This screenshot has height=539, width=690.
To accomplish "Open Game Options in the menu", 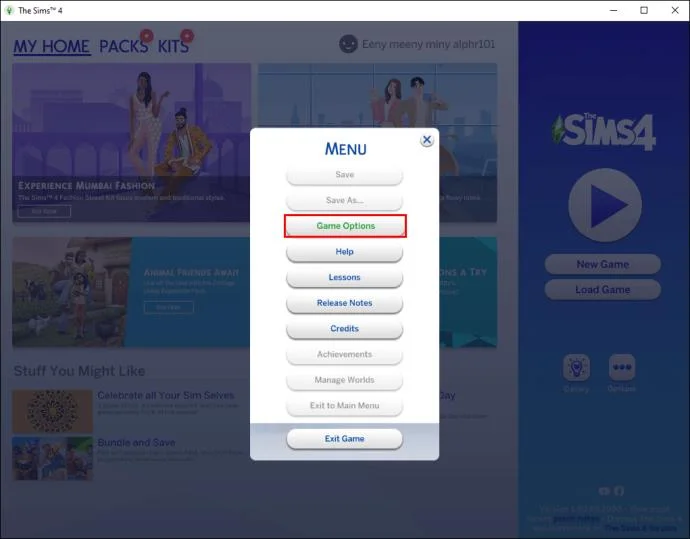I will tap(345, 226).
